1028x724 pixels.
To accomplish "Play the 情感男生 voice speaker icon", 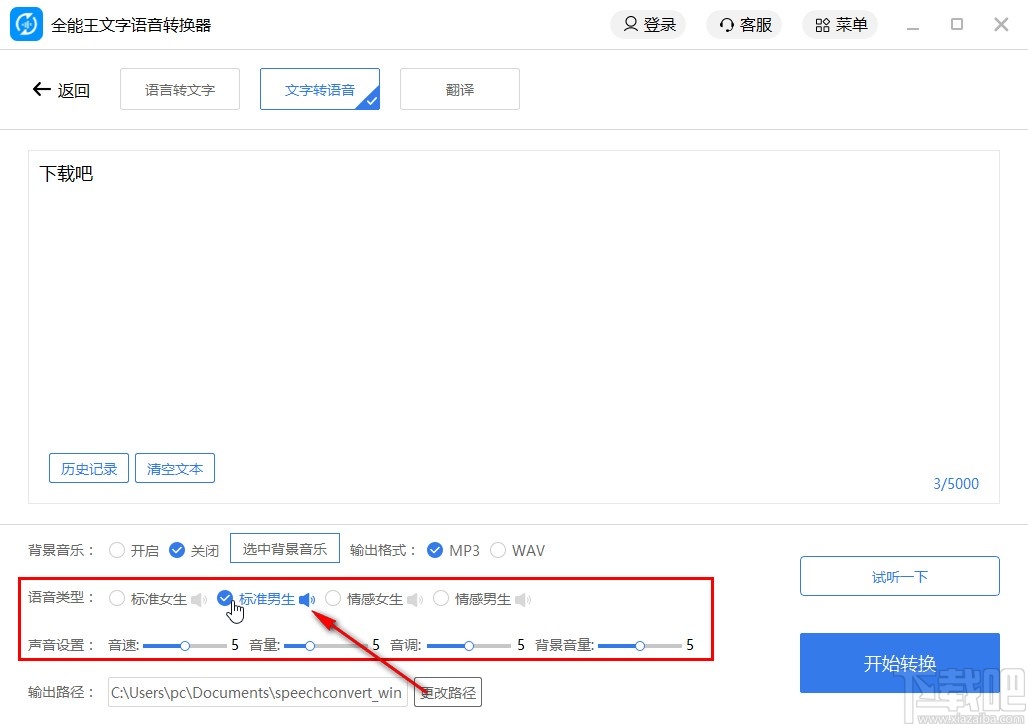I will click(x=522, y=598).
